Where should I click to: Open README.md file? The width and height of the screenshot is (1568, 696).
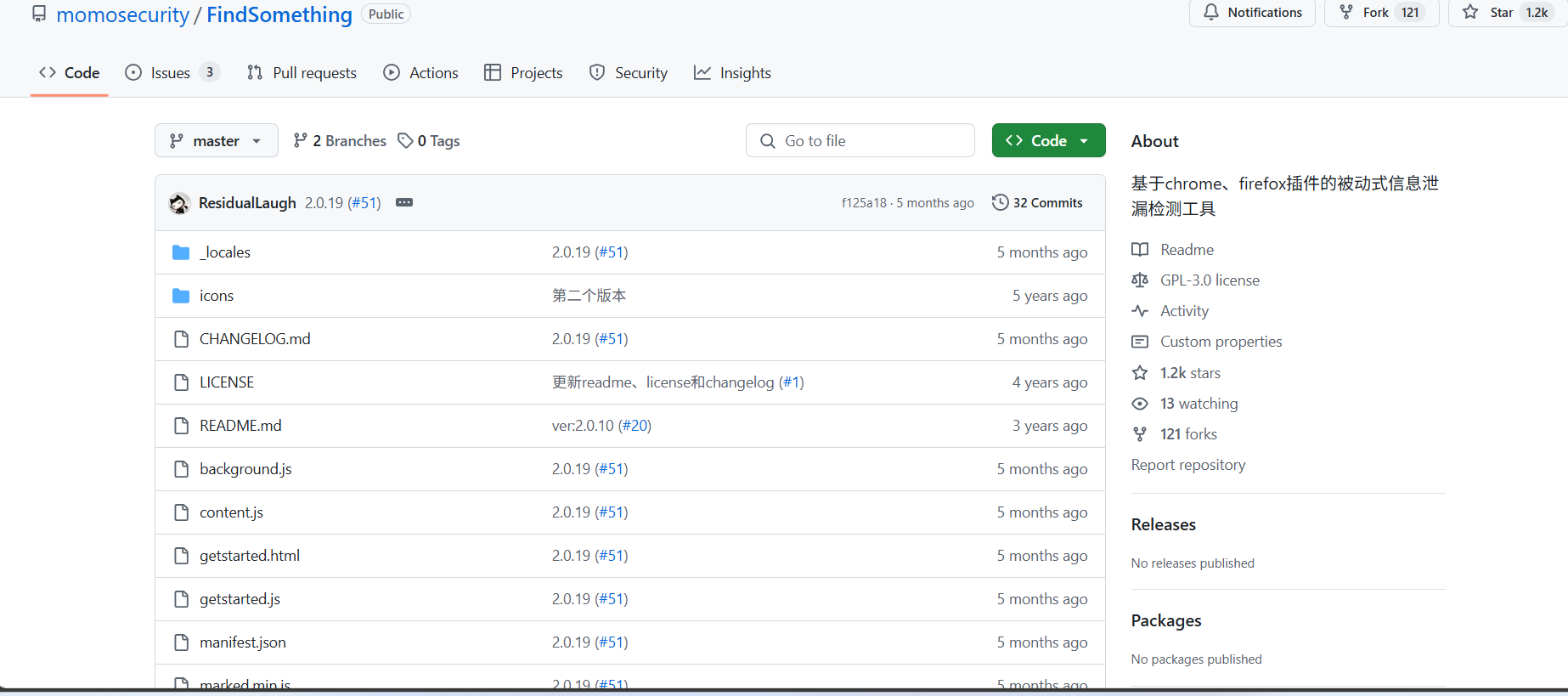click(240, 426)
